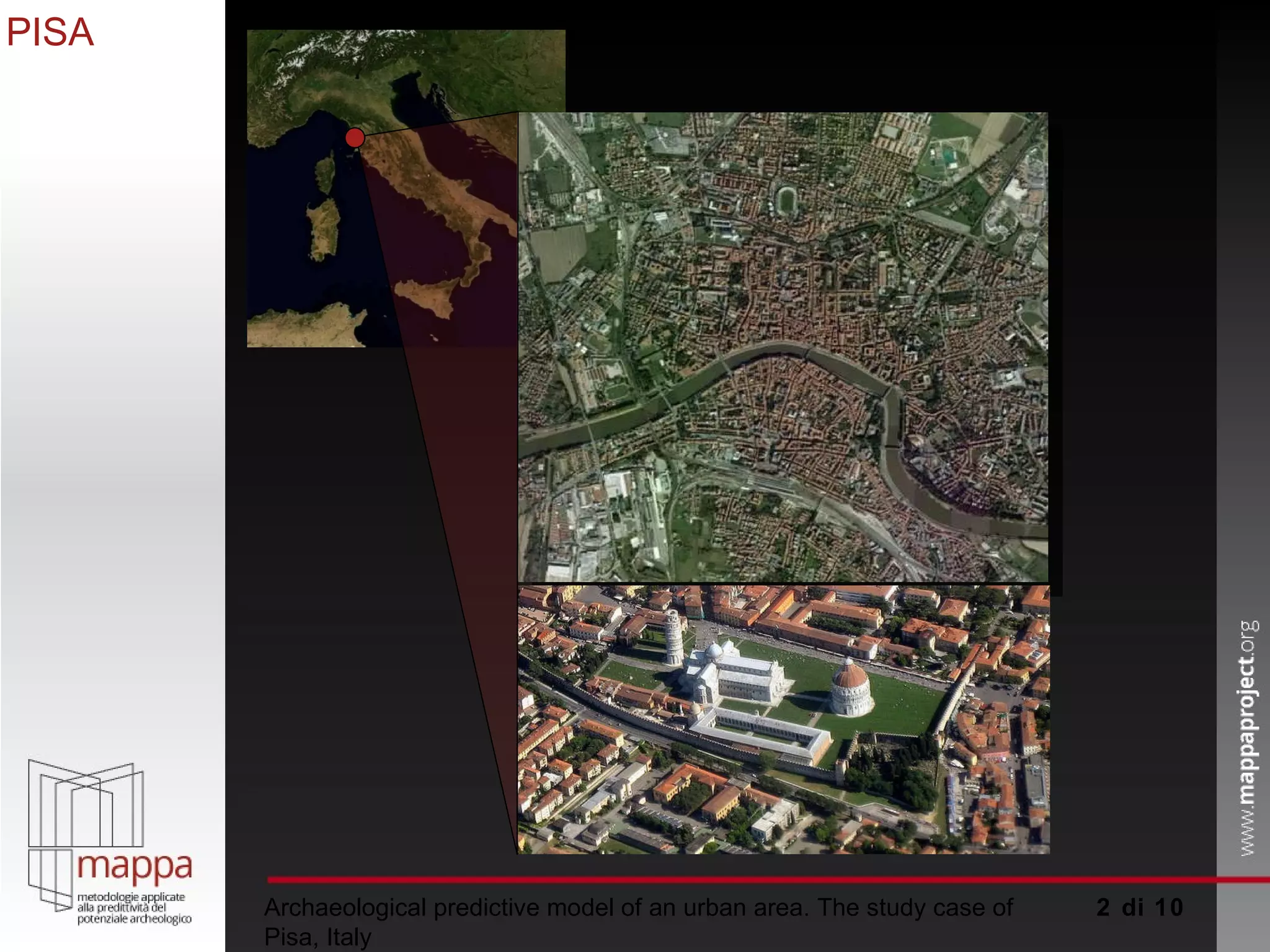
Task: Click the PISA slide title
Action: pyautogui.click(x=50, y=32)
